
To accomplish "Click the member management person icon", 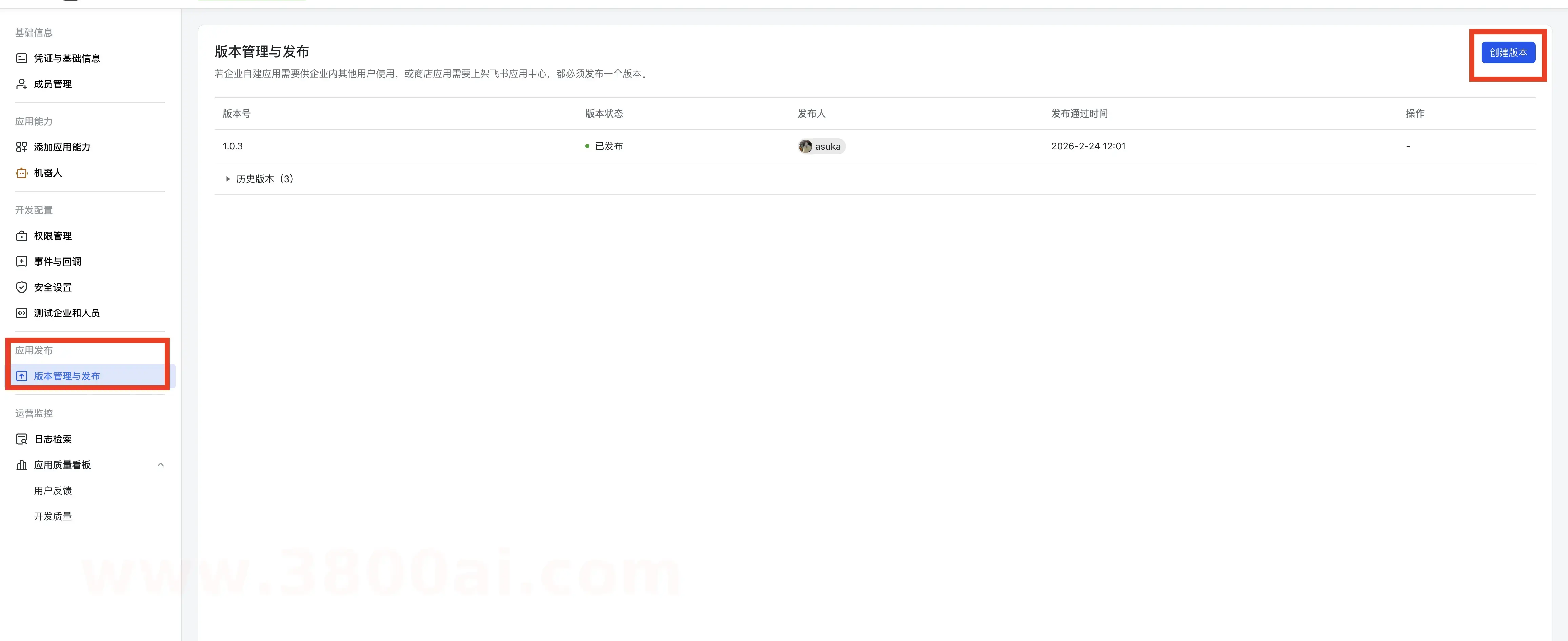I will (21, 84).
